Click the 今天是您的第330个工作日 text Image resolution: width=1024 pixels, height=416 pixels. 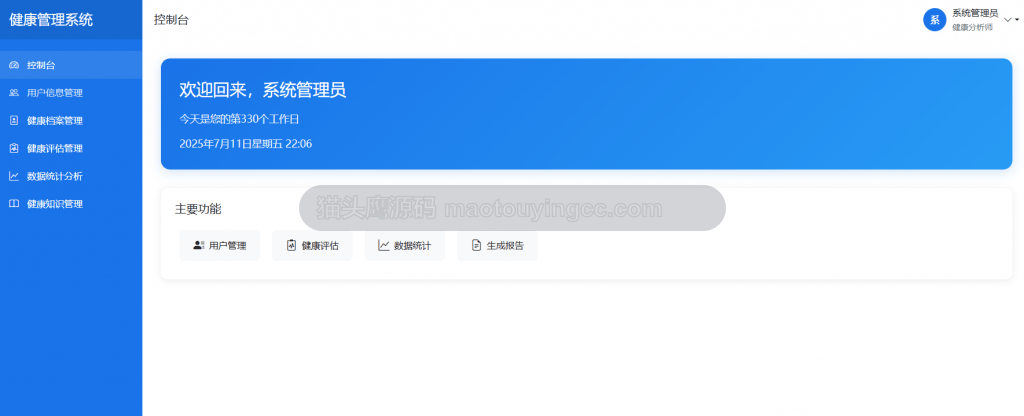[x=240, y=119]
